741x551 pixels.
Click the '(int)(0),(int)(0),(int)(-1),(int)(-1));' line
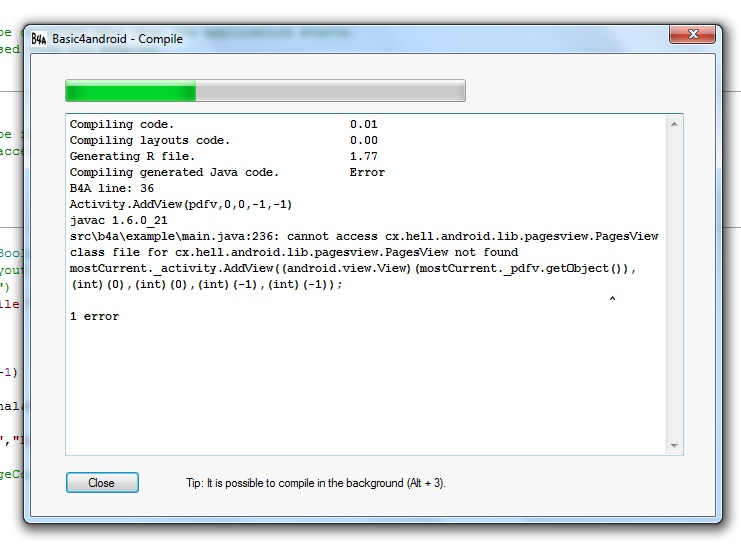[x=207, y=284]
